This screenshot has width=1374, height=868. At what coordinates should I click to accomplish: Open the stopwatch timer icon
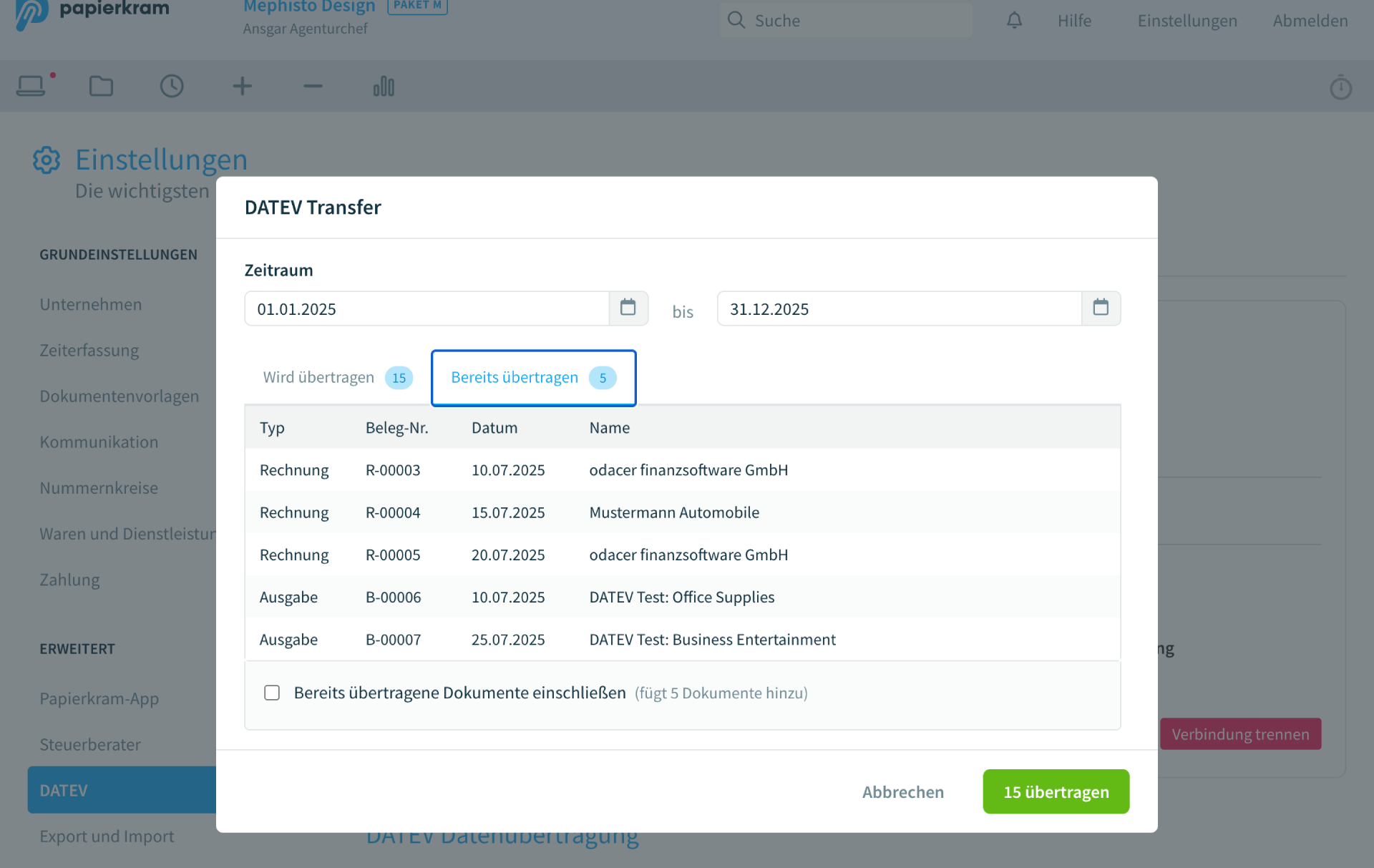tap(1340, 87)
